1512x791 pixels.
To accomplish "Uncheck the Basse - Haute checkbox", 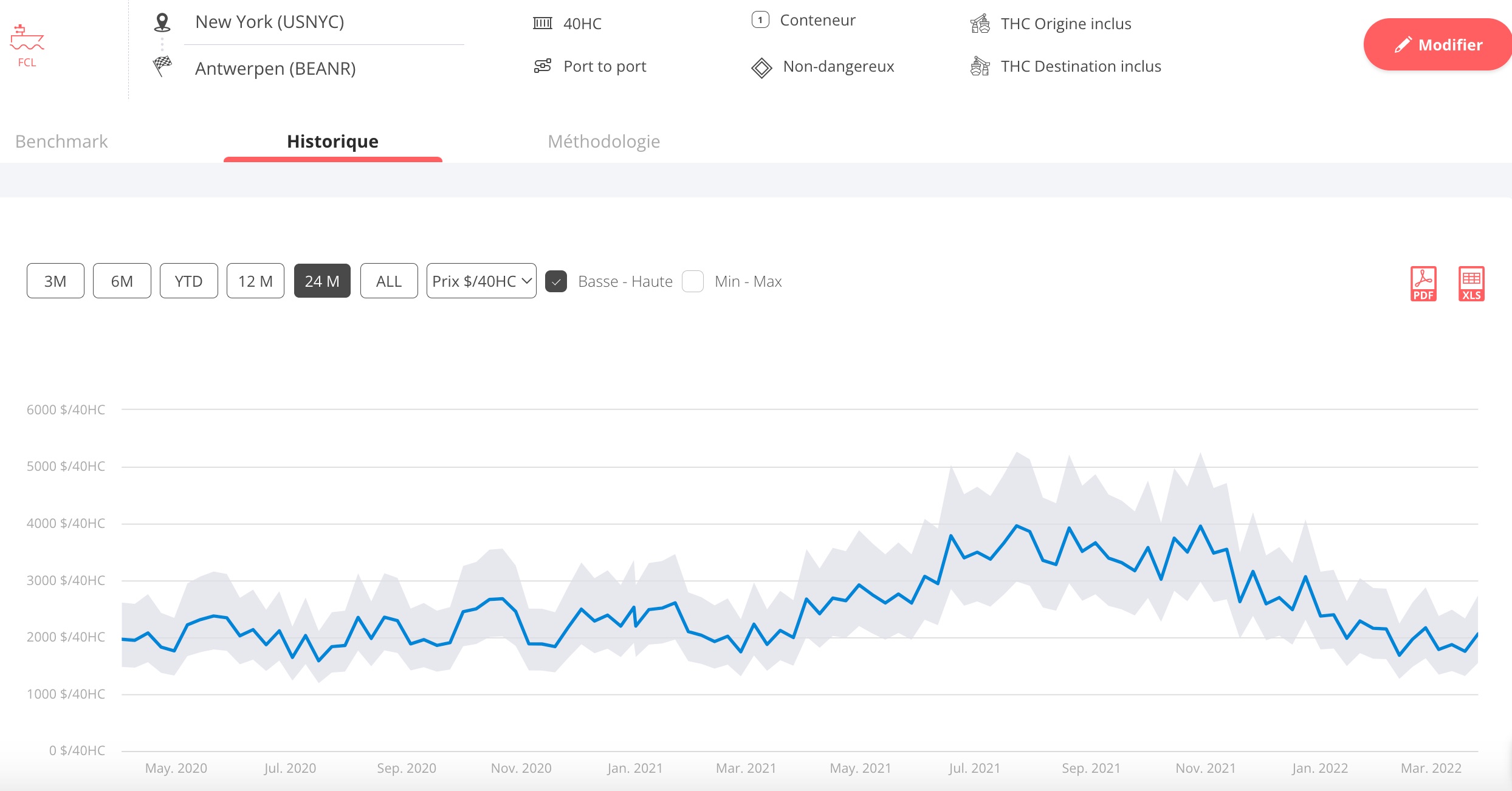I will 556,281.
